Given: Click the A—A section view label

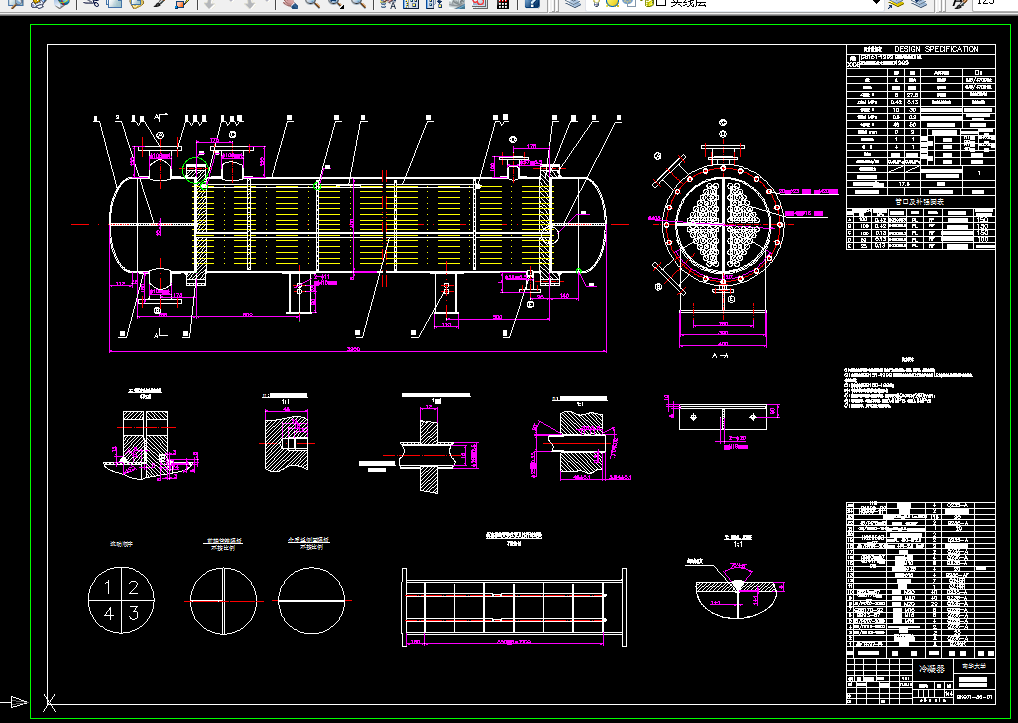Looking at the screenshot, I should click(720, 356).
